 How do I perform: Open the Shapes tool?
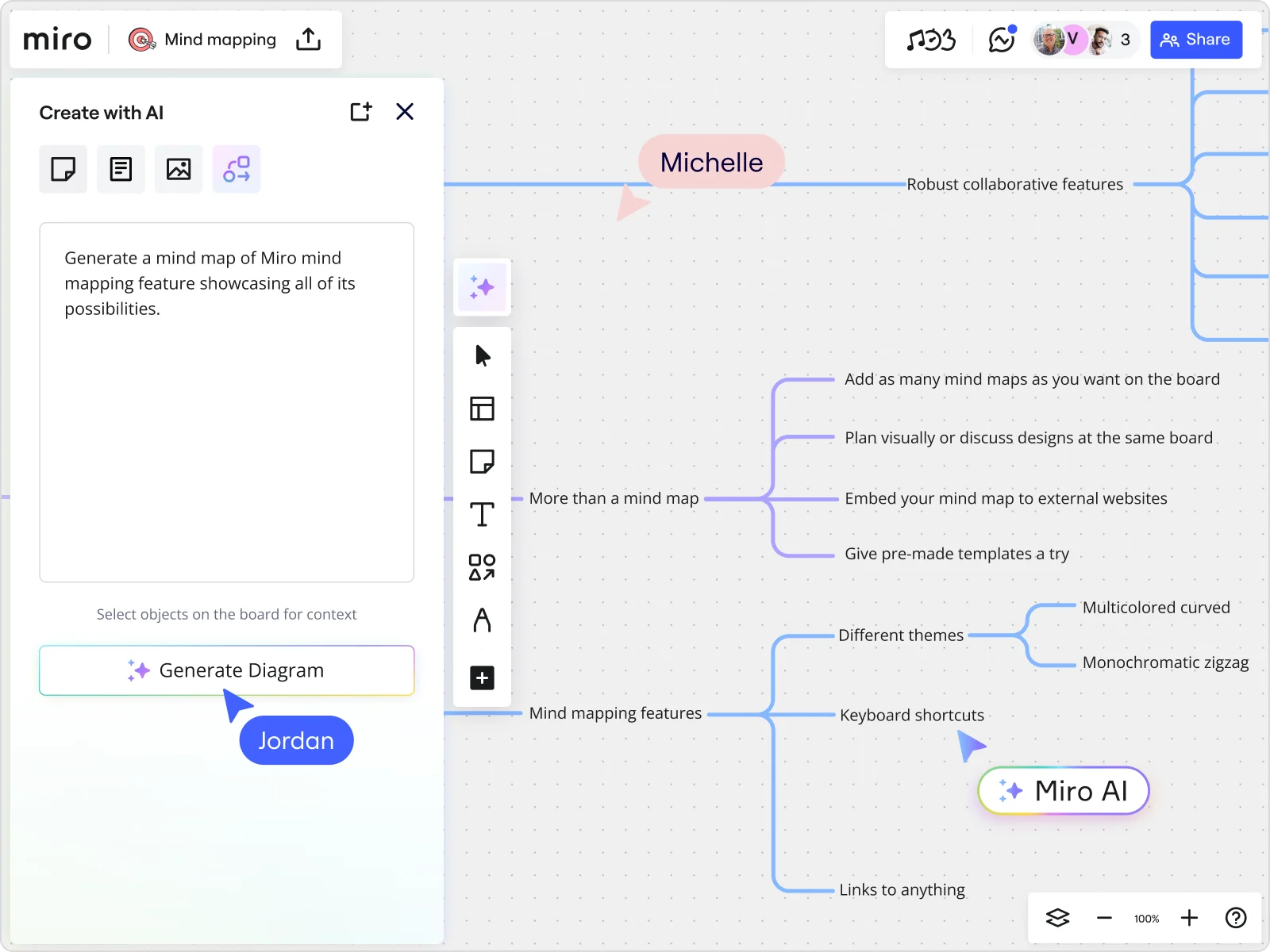tap(482, 567)
